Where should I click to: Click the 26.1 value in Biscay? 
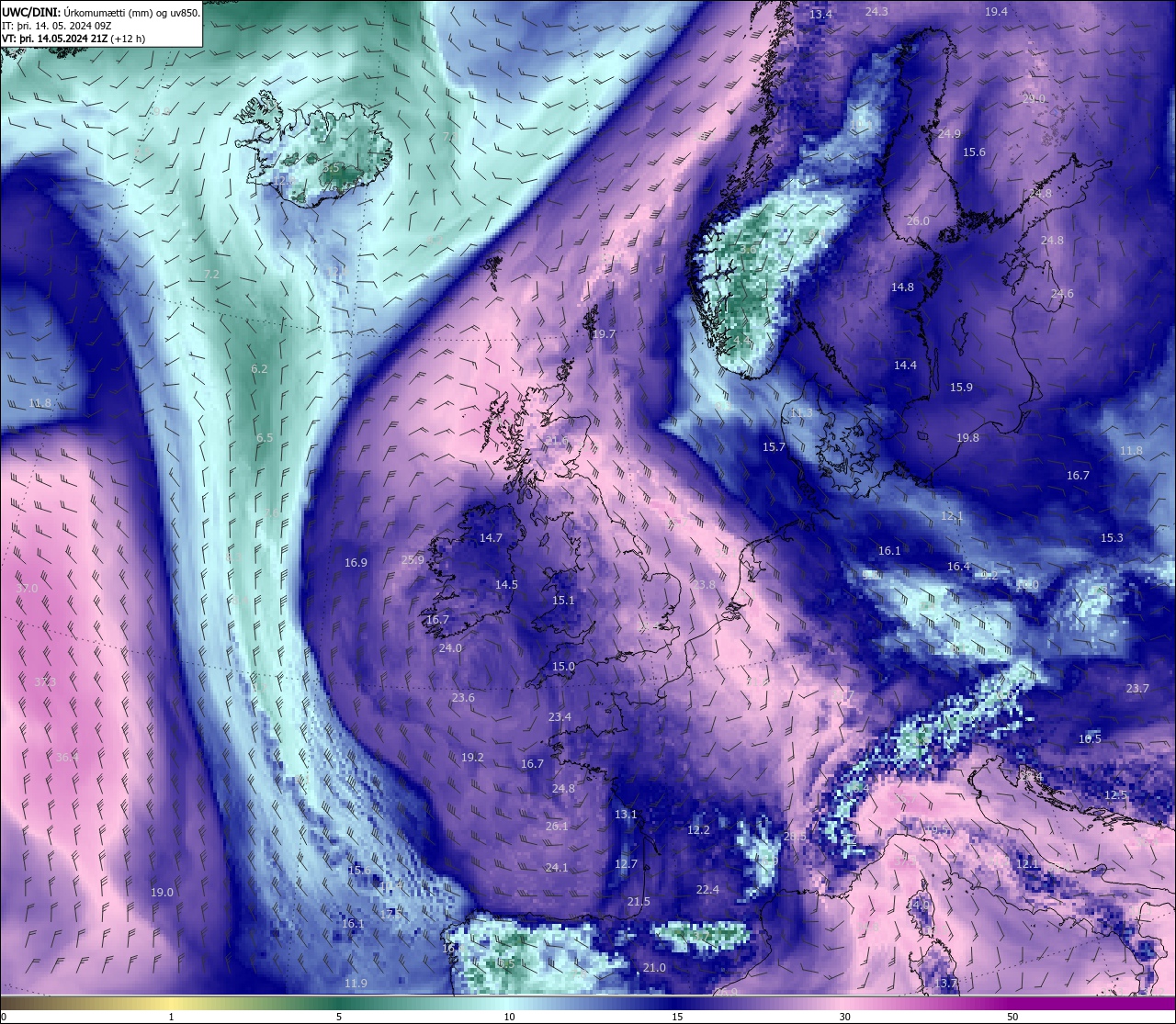coord(557,826)
